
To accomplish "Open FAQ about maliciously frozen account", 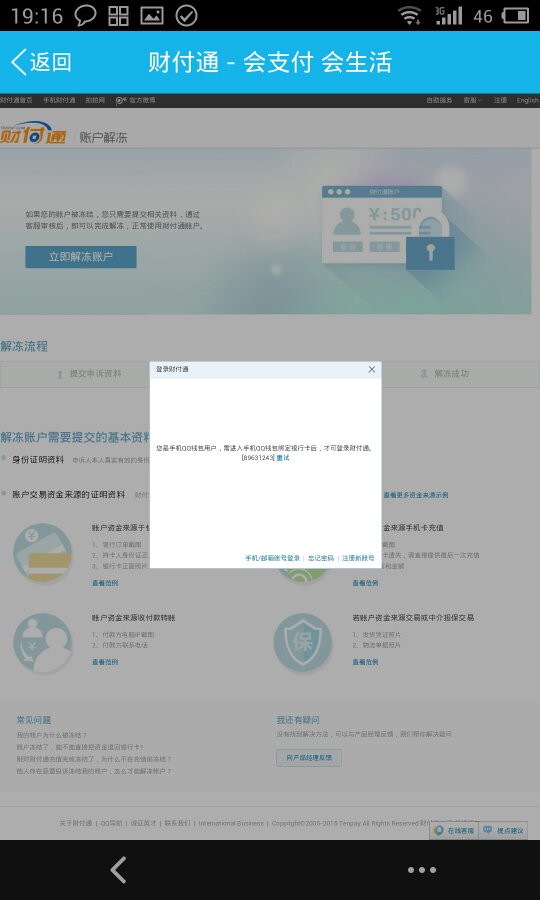I will 94,771.
